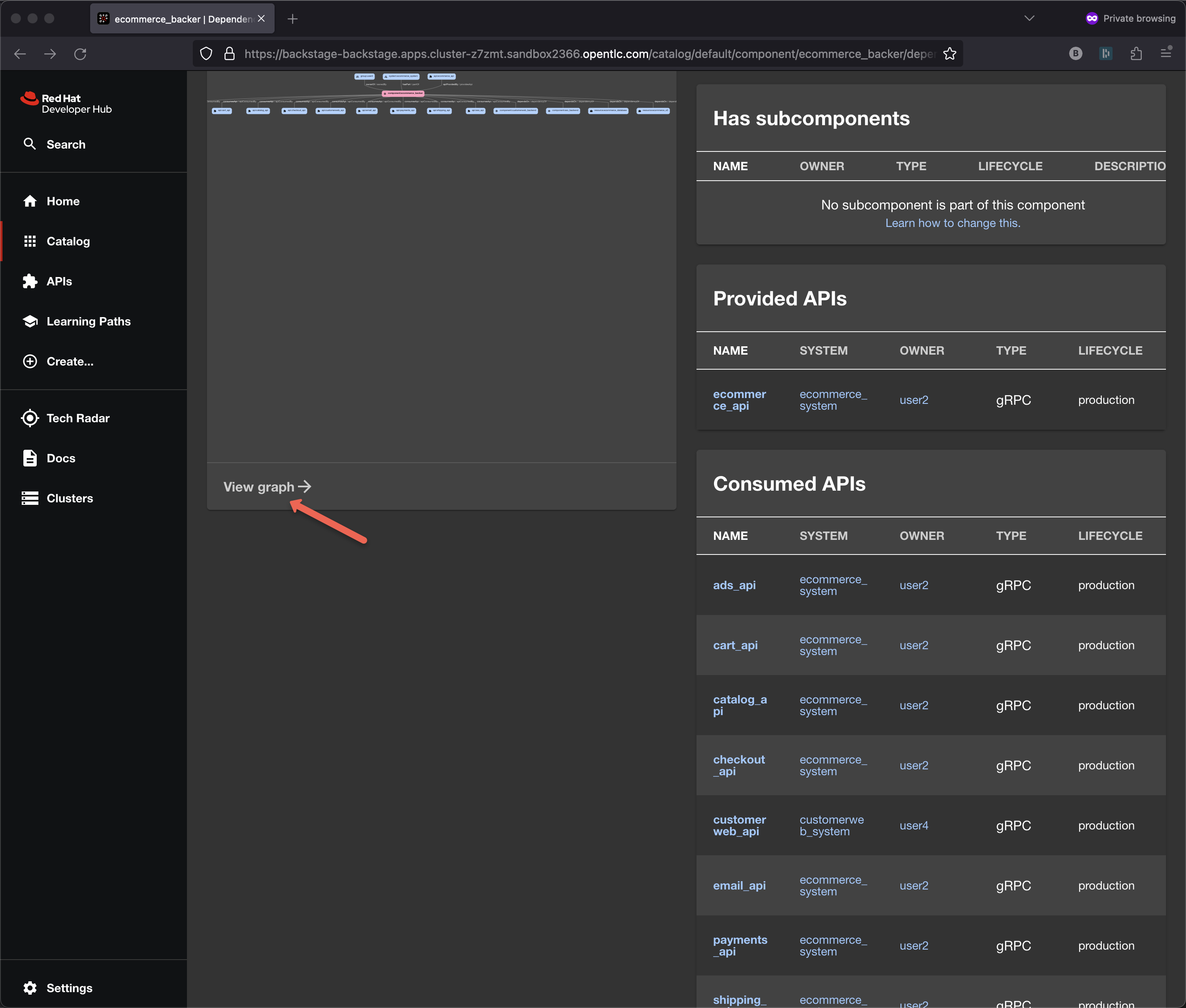Open a new browser tab
This screenshot has height=1008, width=1186.
(293, 19)
